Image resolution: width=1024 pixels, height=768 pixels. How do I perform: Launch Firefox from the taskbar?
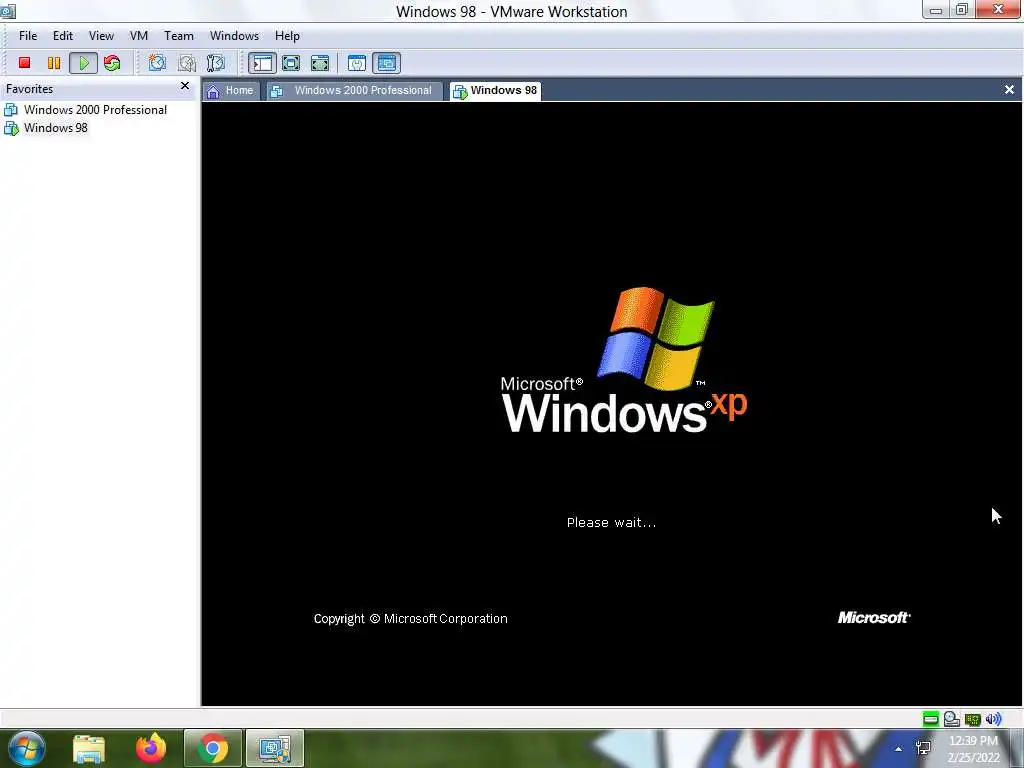click(151, 749)
